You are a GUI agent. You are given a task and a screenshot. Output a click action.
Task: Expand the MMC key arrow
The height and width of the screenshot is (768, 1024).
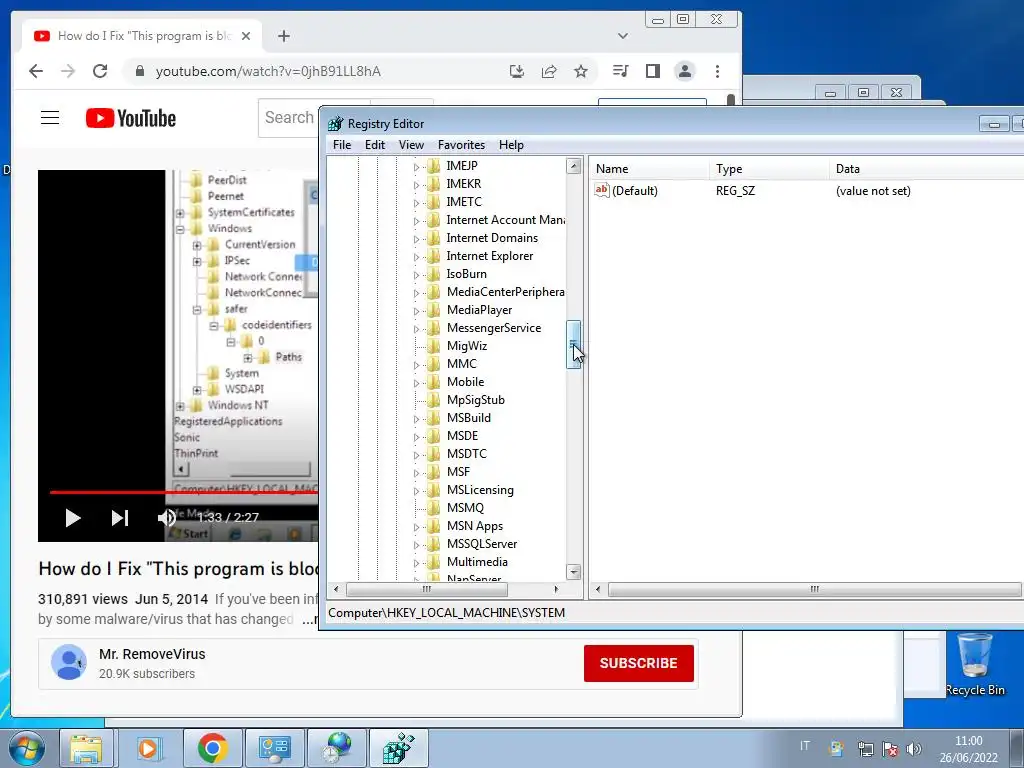pos(416,365)
